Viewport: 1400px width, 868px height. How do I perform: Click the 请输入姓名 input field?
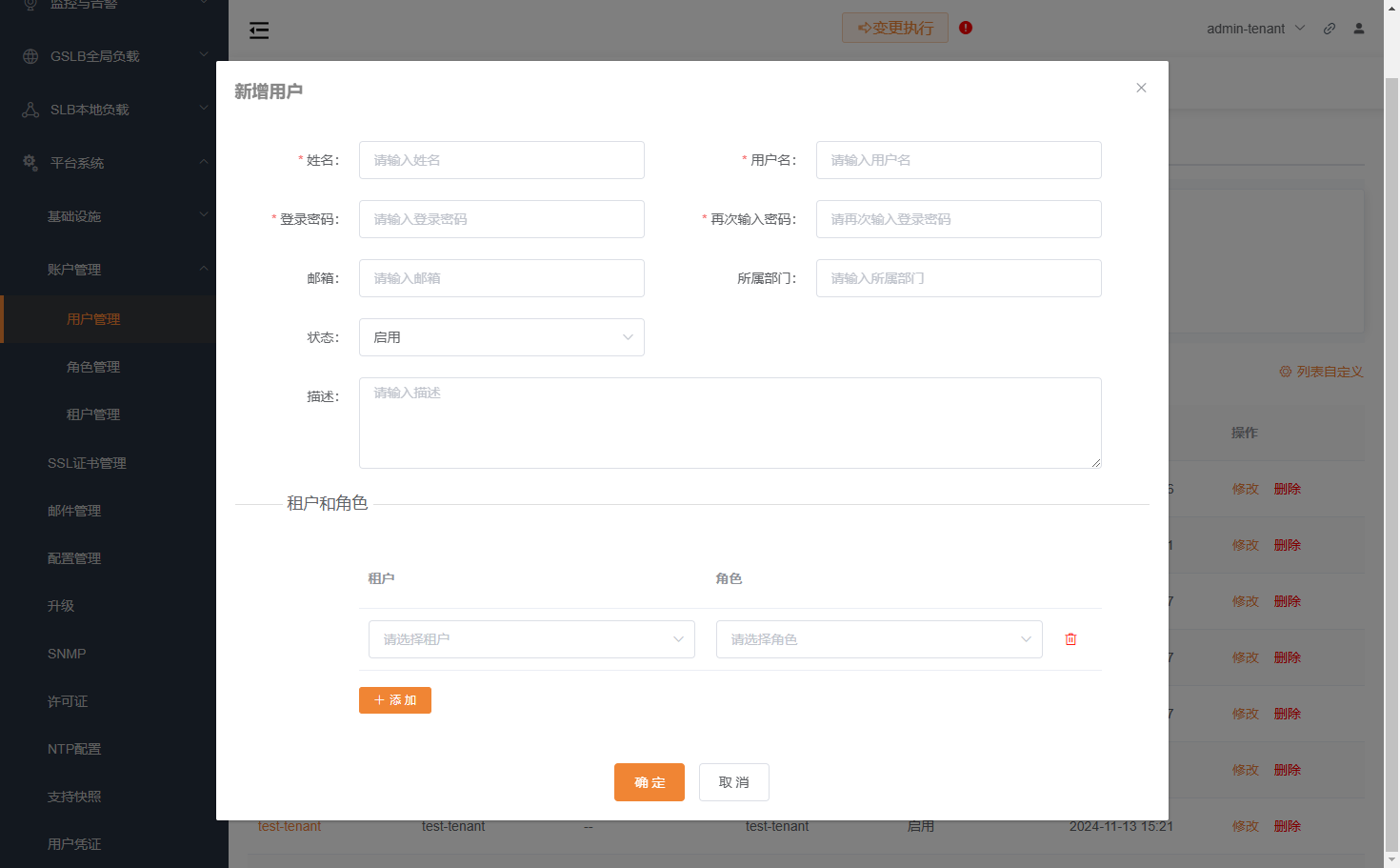(x=501, y=160)
